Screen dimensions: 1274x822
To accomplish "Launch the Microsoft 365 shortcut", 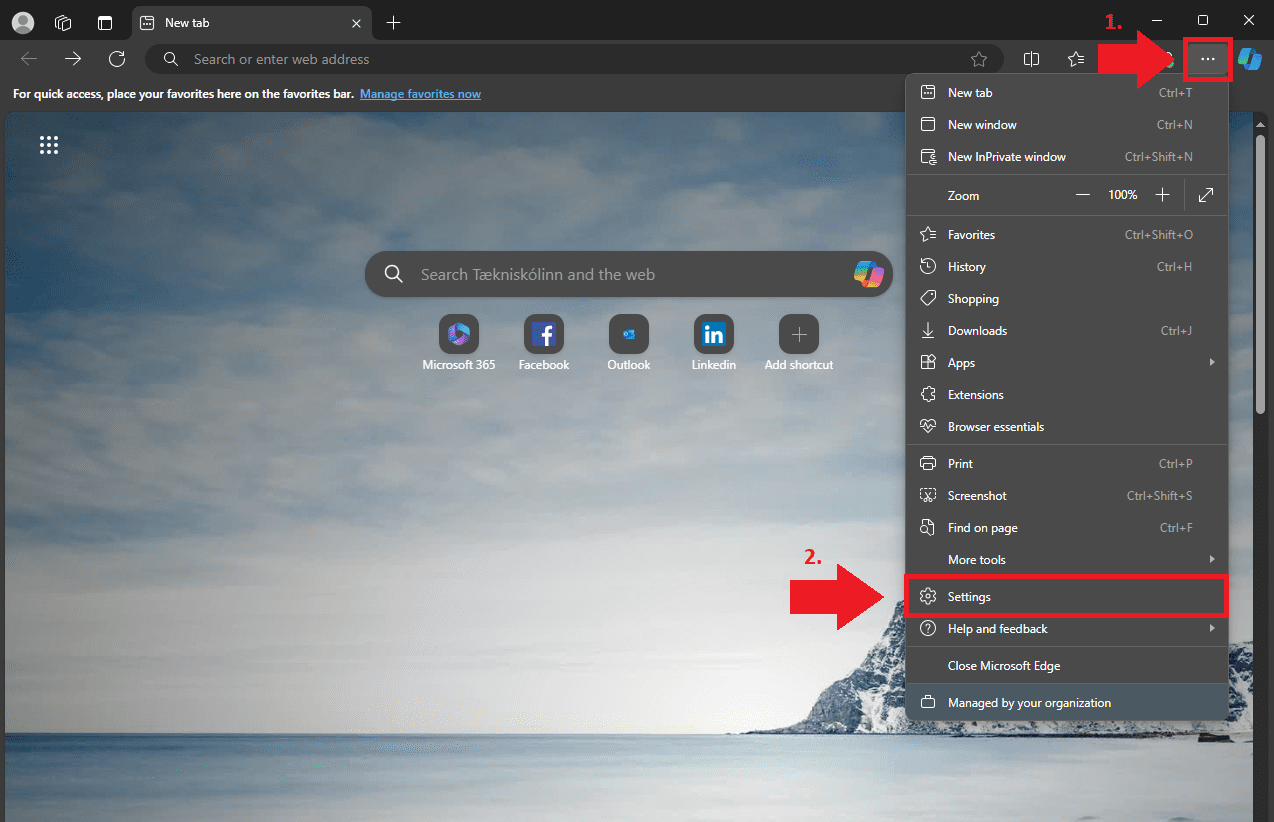I will coord(459,335).
